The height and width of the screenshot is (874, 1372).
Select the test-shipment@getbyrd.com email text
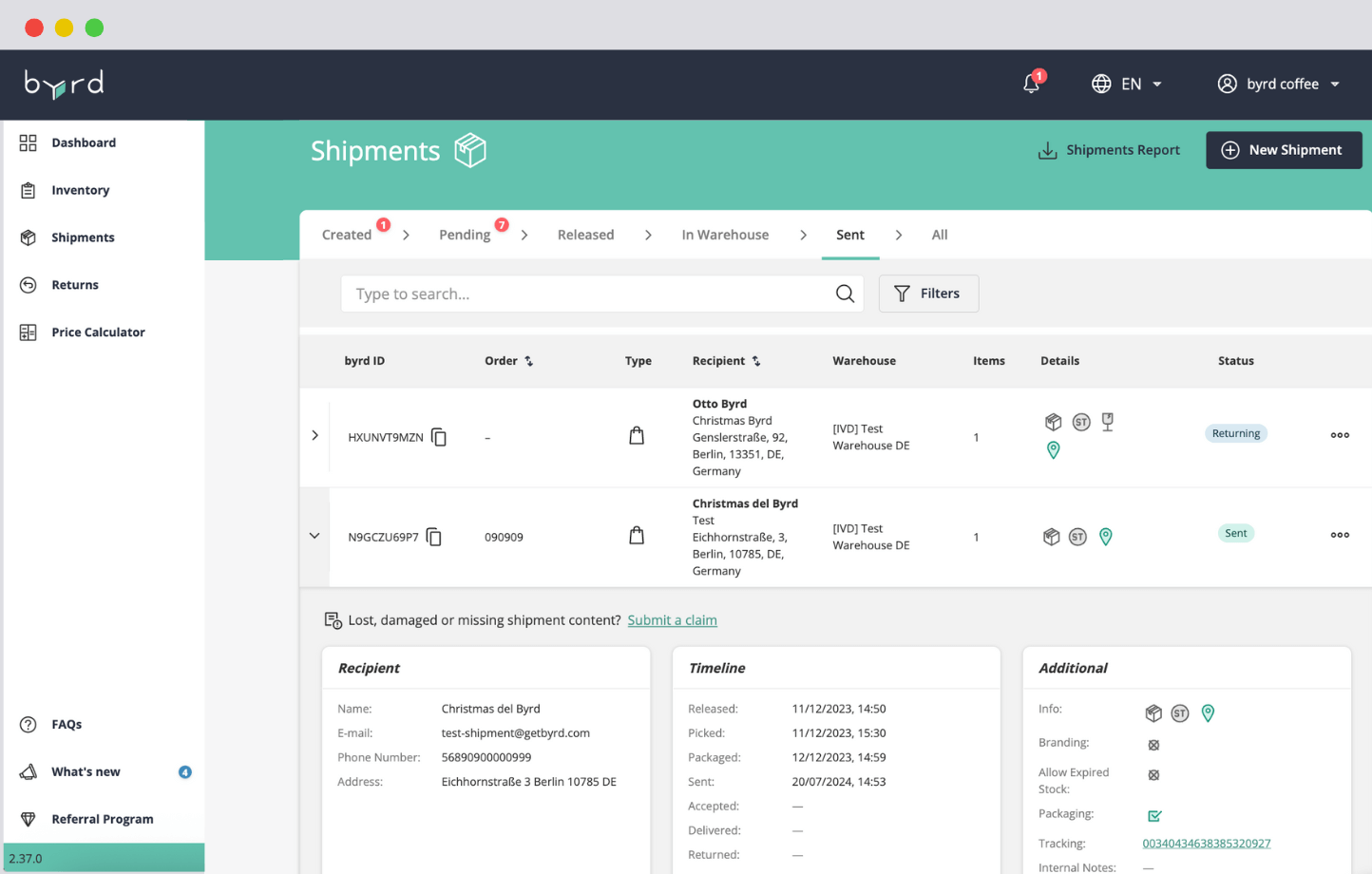point(516,733)
